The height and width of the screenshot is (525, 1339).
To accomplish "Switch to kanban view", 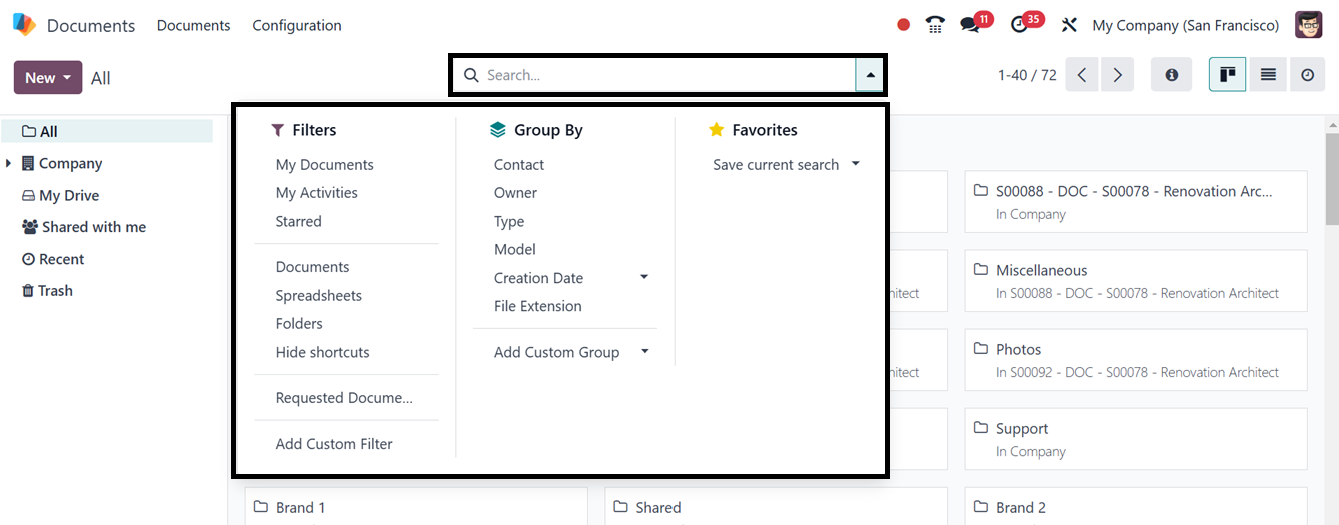I will point(1227,75).
